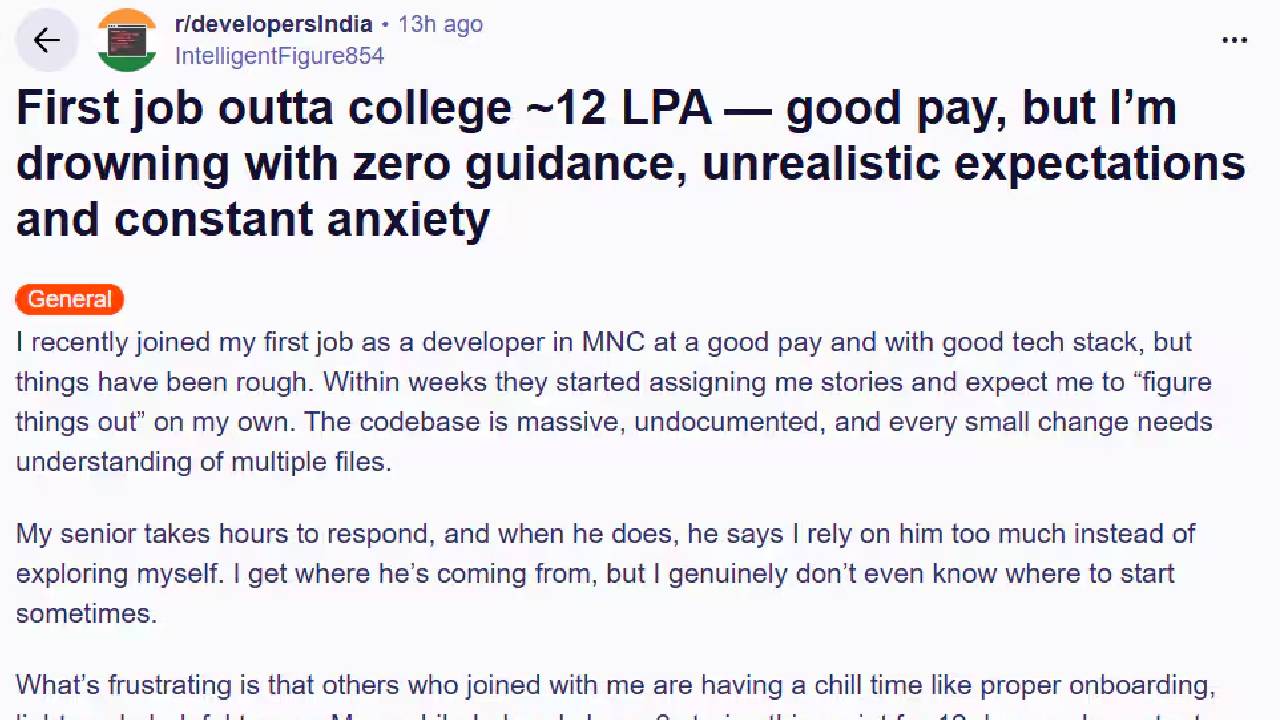Click the developersIndia community avatar
Viewport: 1280px width, 720px height.
pos(127,40)
